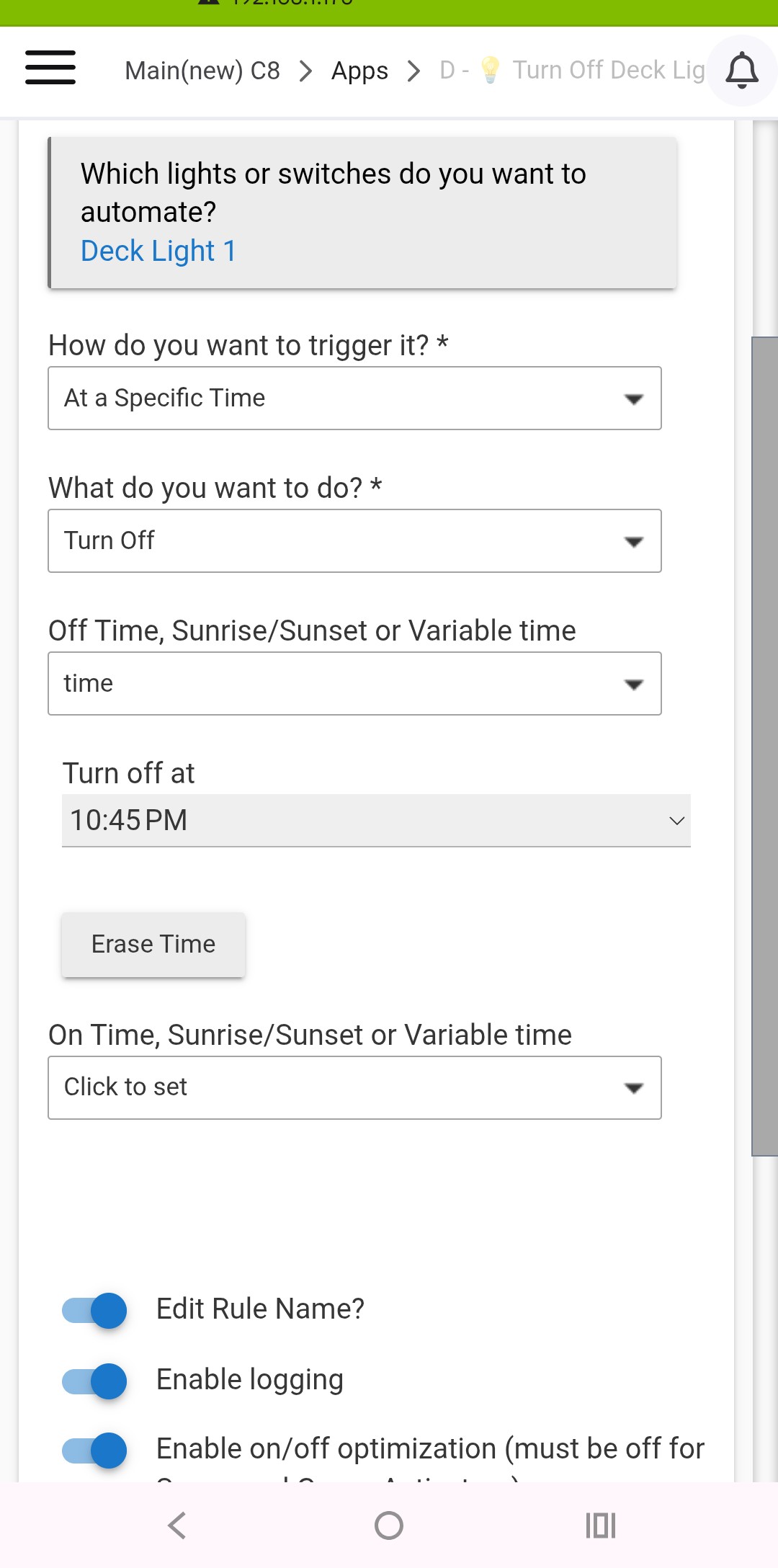Tap the Android home button
This screenshot has width=778, height=1568.
389,1525
